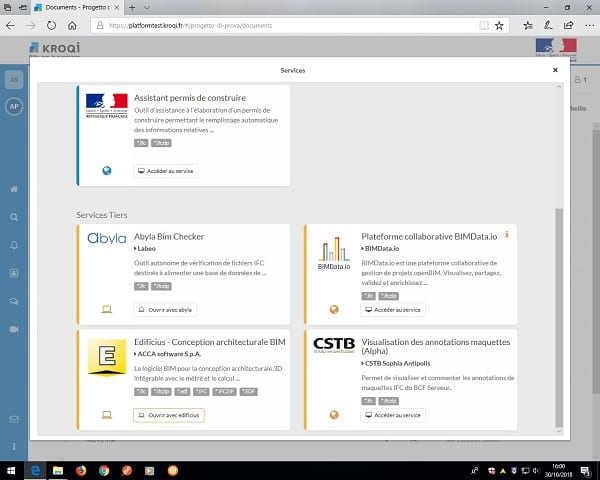Click the laptop icon on Abyla Bim Checker card
Viewport: 600px width, 480px height.
pyautogui.click(x=107, y=309)
